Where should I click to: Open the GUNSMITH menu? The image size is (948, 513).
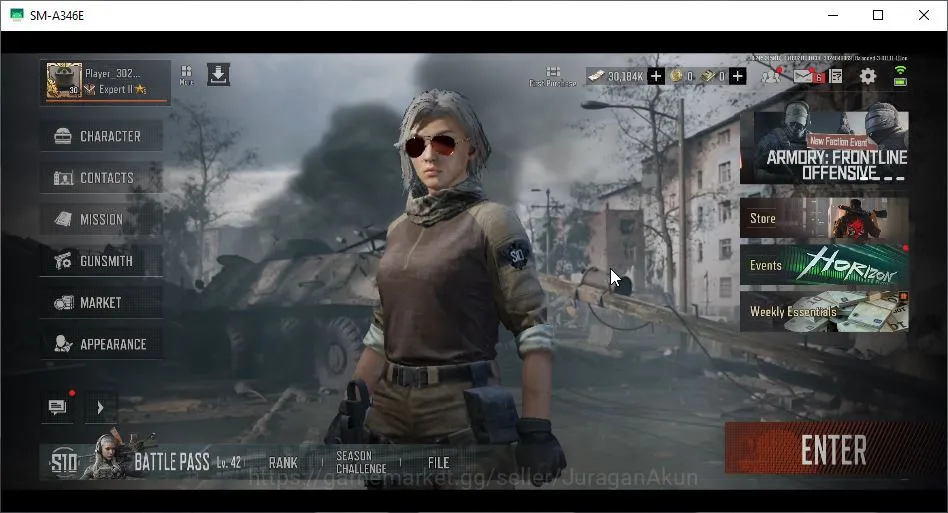click(101, 261)
